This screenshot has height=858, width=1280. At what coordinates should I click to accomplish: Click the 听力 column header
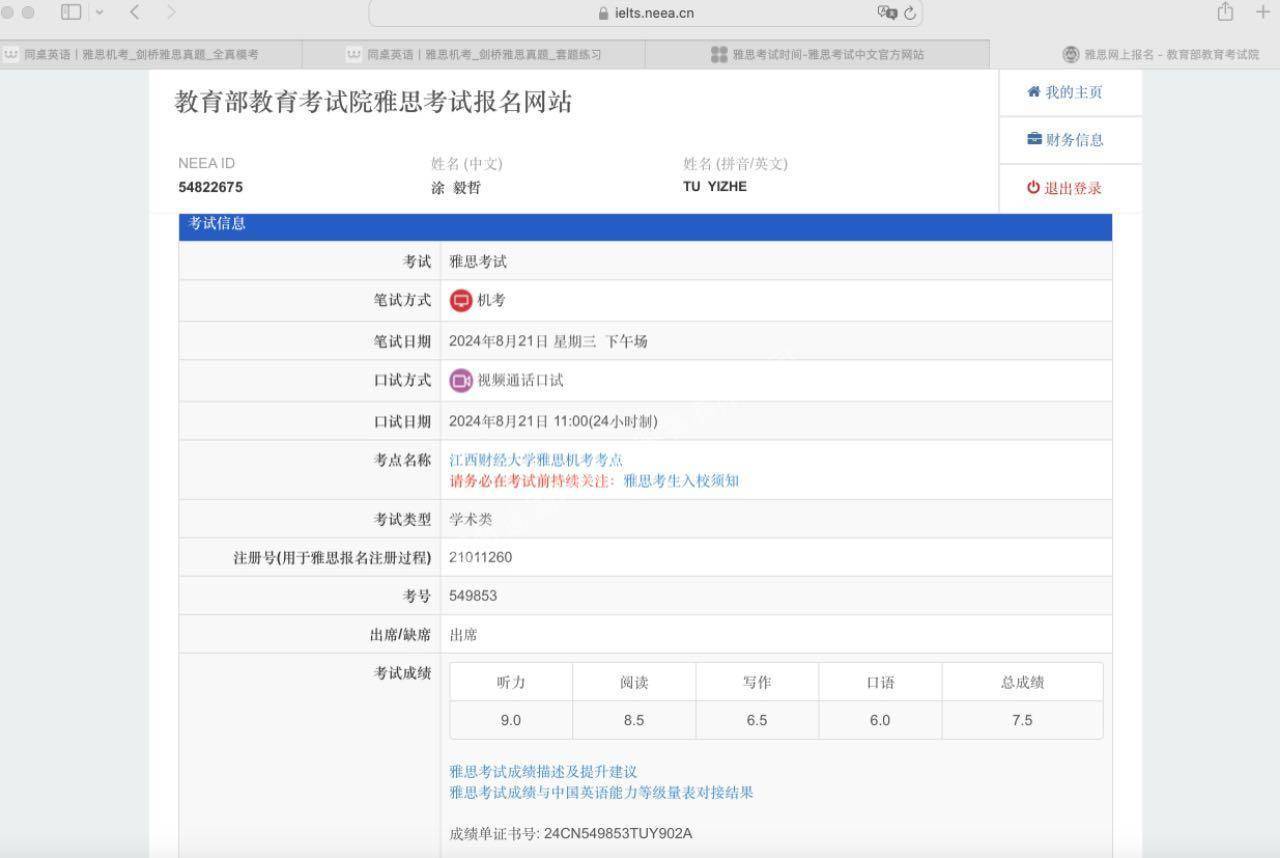coord(511,682)
